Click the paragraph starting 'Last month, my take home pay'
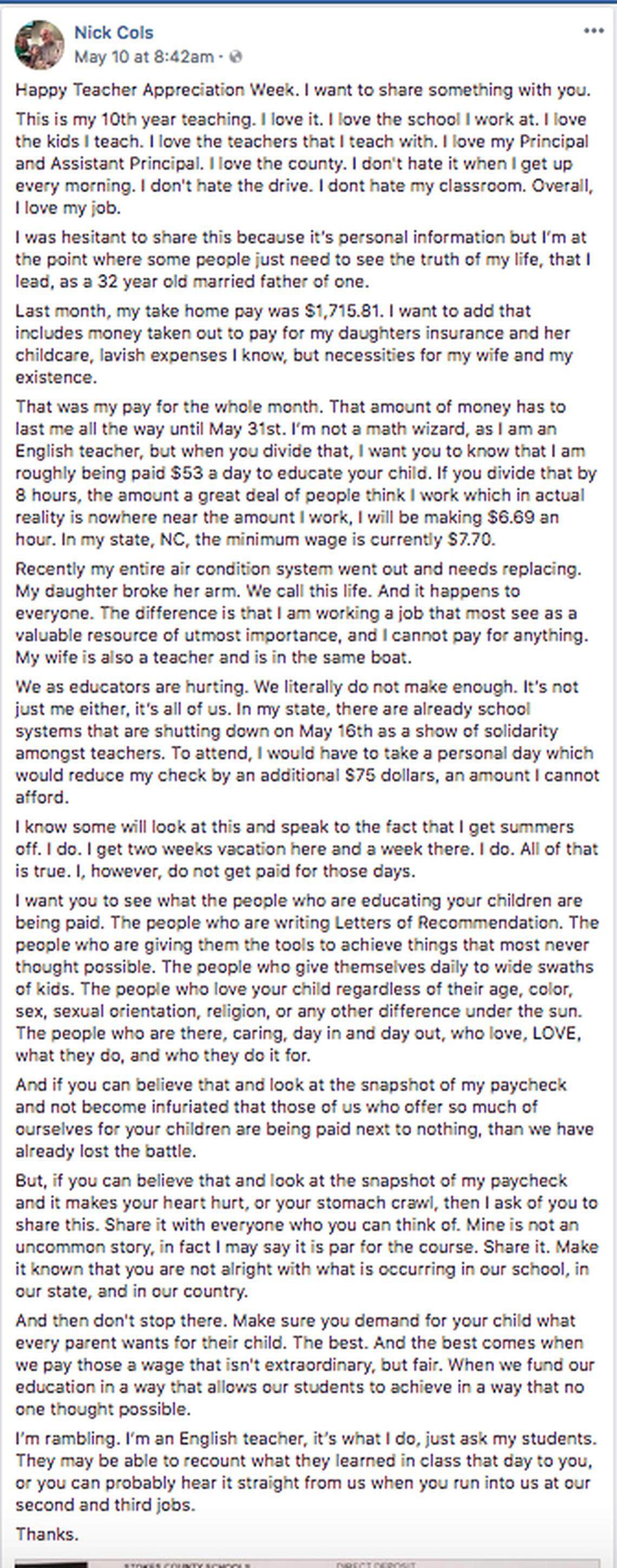 pyautogui.click(x=294, y=344)
